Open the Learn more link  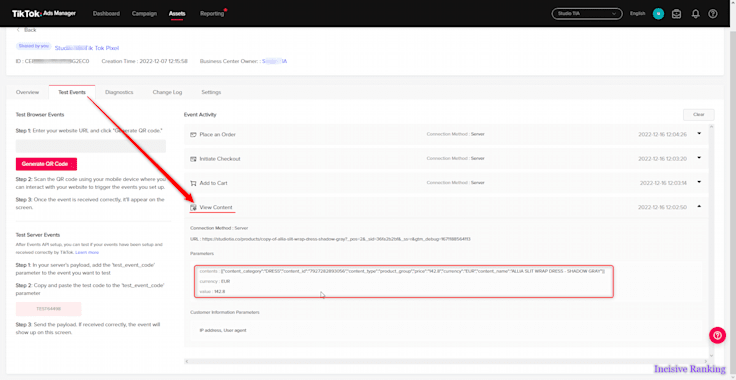click(87, 252)
